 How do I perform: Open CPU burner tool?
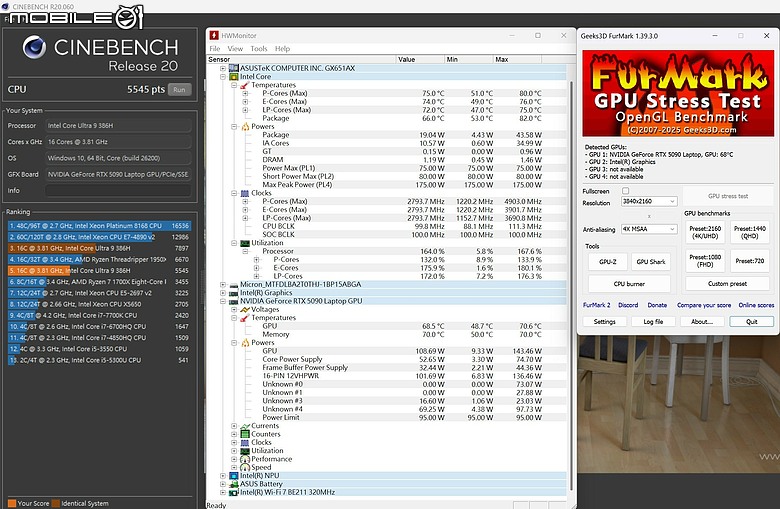[629, 284]
